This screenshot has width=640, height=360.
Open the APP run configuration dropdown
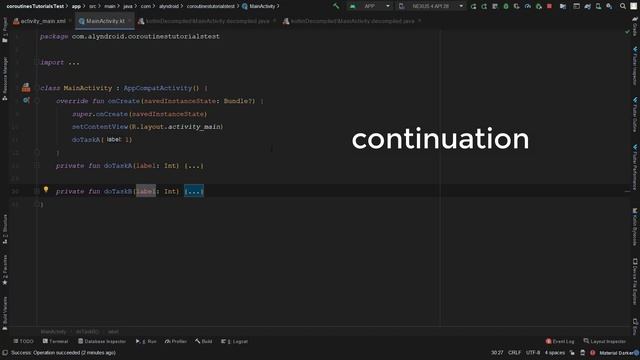coord(370,6)
